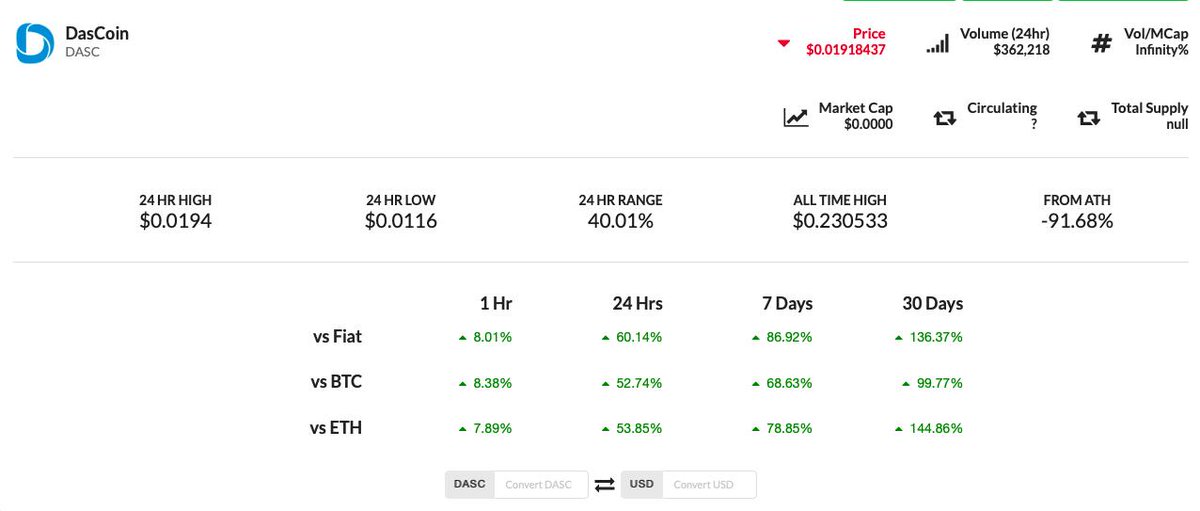Viewport: 1200px width, 511px height.
Task: Click the vs ETH row label
Action: click(x=336, y=428)
